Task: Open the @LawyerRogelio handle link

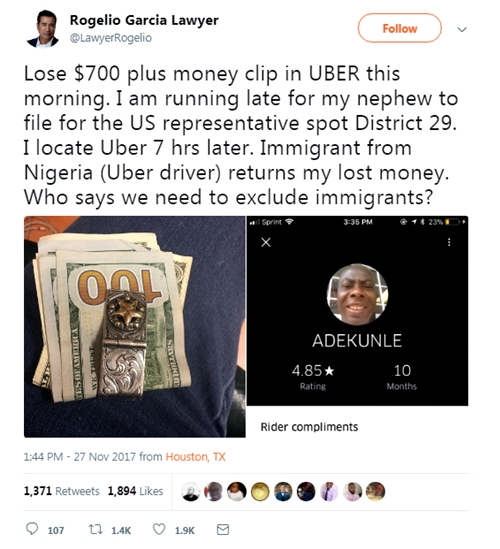Action: pyautogui.click(x=111, y=37)
